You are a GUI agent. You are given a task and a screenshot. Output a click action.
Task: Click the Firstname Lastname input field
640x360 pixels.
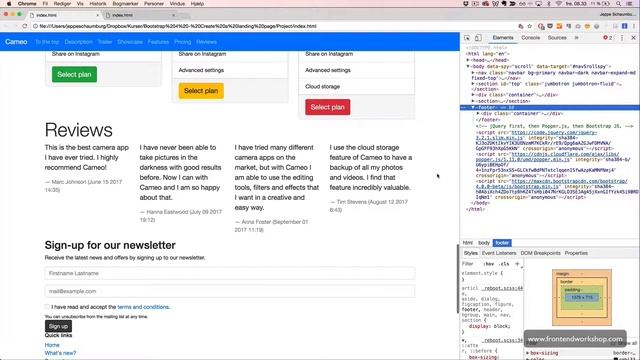(230, 273)
